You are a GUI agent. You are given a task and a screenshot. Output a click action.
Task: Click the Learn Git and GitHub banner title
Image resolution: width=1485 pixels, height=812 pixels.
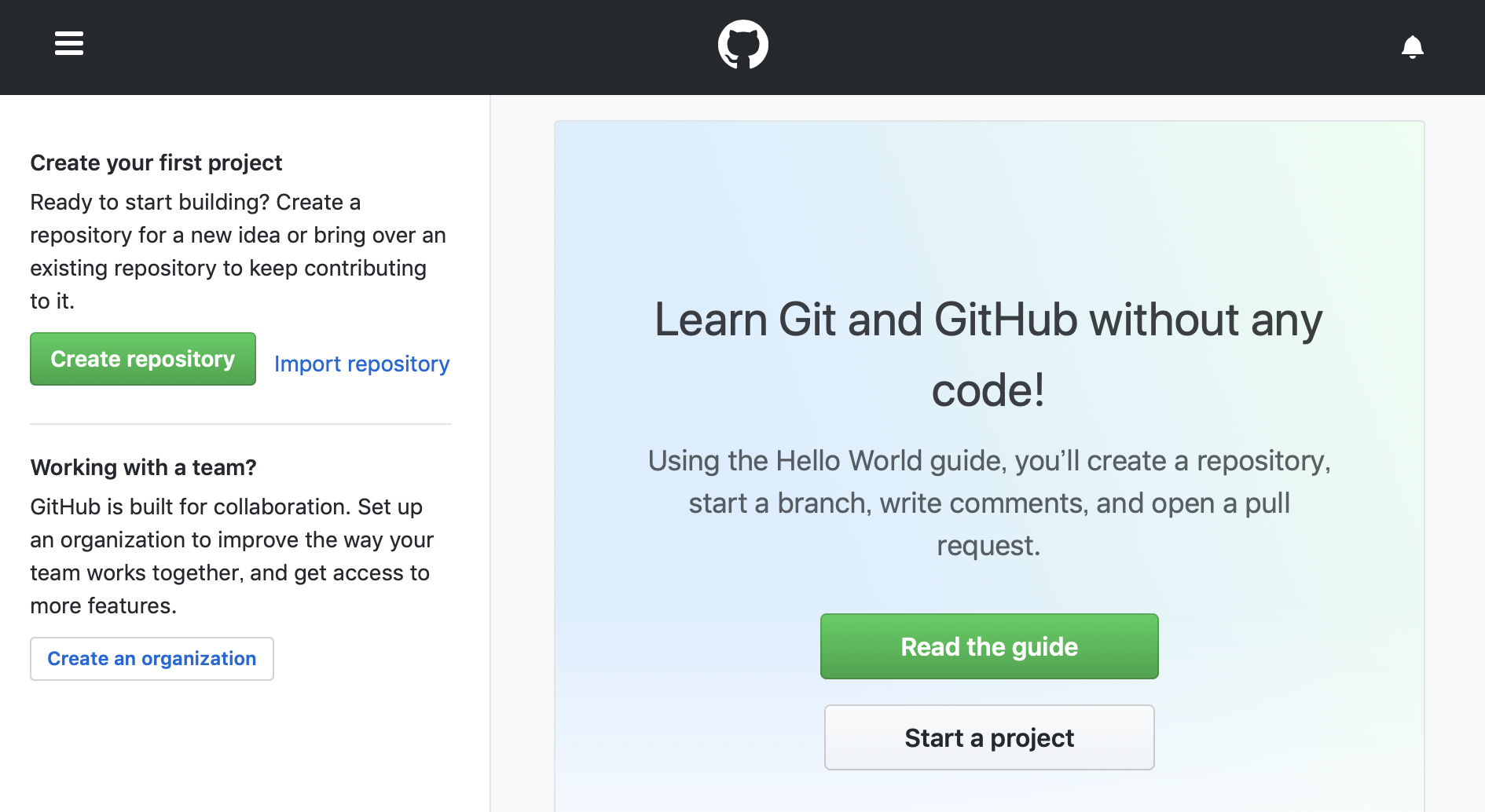click(x=989, y=353)
